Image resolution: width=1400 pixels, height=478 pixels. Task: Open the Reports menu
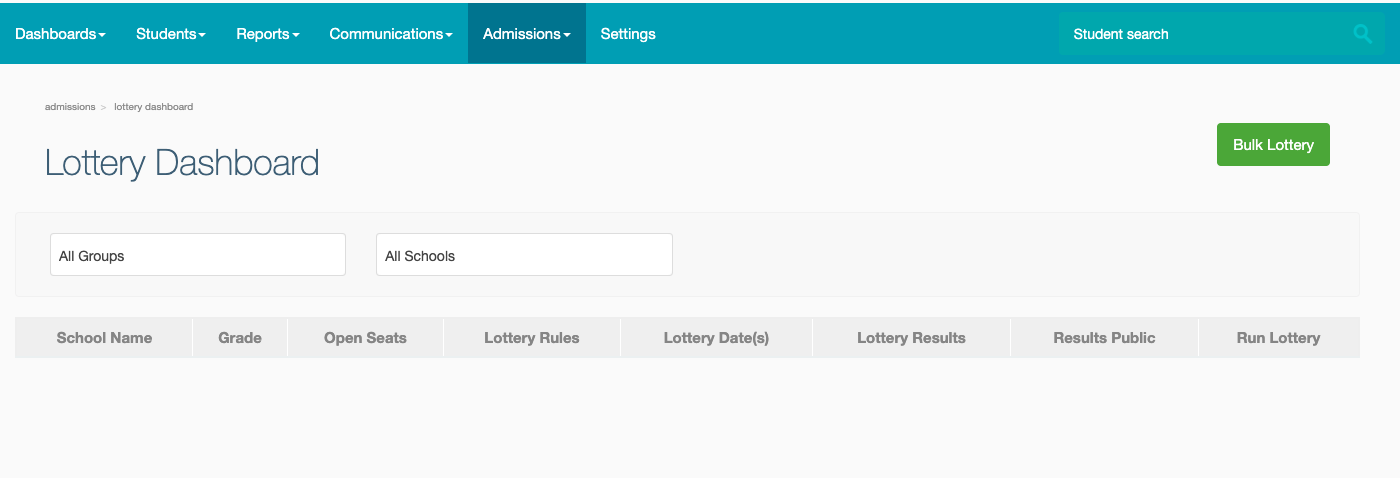click(x=267, y=34)
